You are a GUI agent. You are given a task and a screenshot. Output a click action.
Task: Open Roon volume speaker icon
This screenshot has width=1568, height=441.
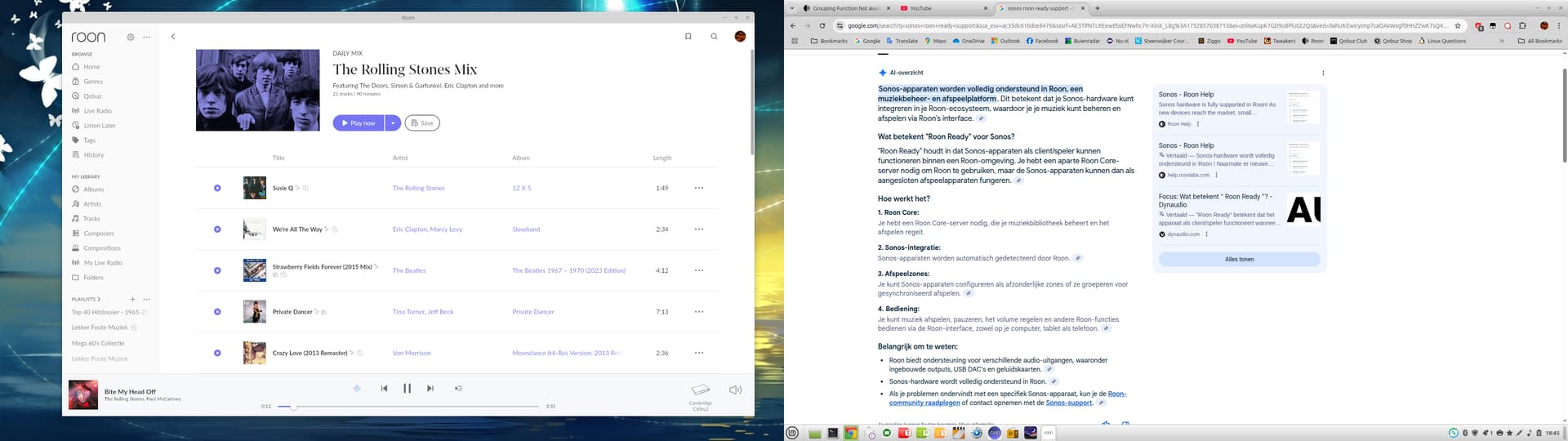point(735,390)
